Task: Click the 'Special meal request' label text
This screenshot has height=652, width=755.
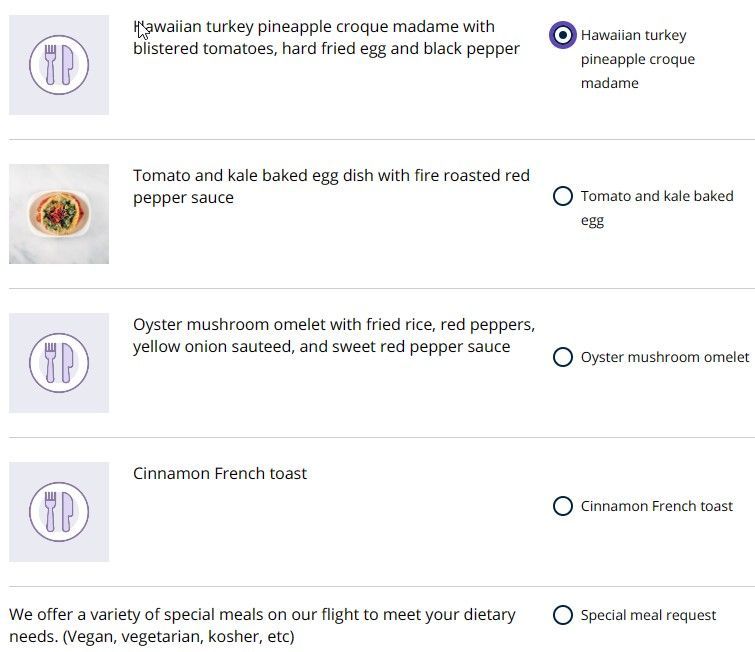Action: click(648, 615)
